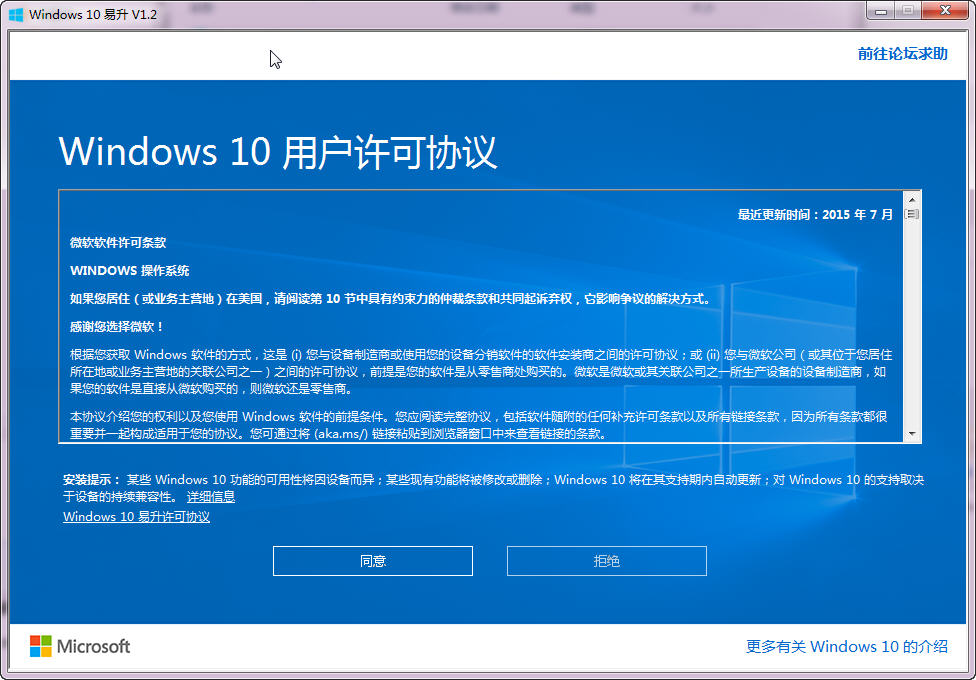Click the Microsoft logo in the footer
976x680 pixels.
(80, 646)
